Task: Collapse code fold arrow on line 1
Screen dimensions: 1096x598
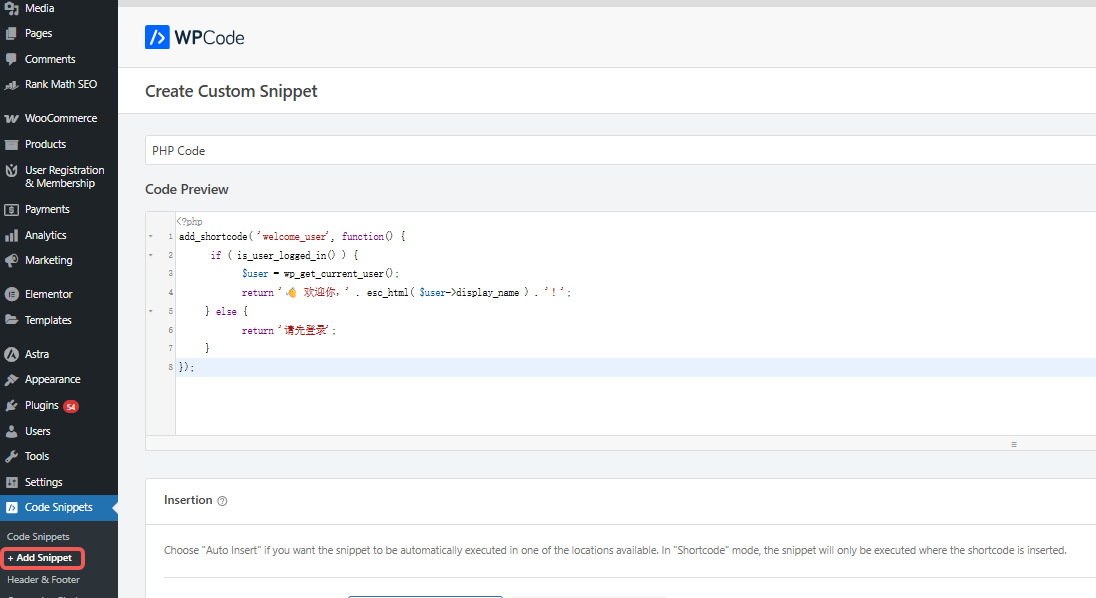Action: click(x=150, y=237)
